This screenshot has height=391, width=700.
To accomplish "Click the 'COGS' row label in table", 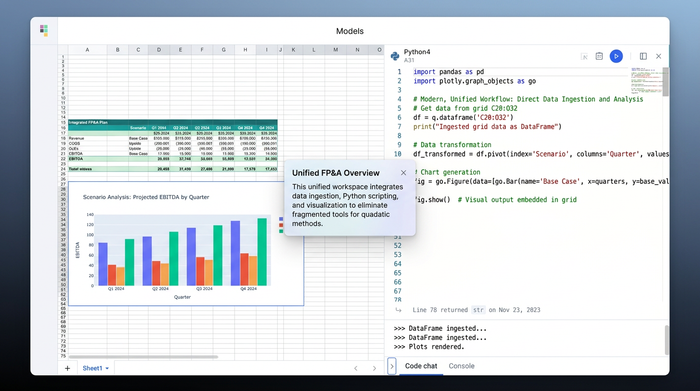I will tap(75, 143).
